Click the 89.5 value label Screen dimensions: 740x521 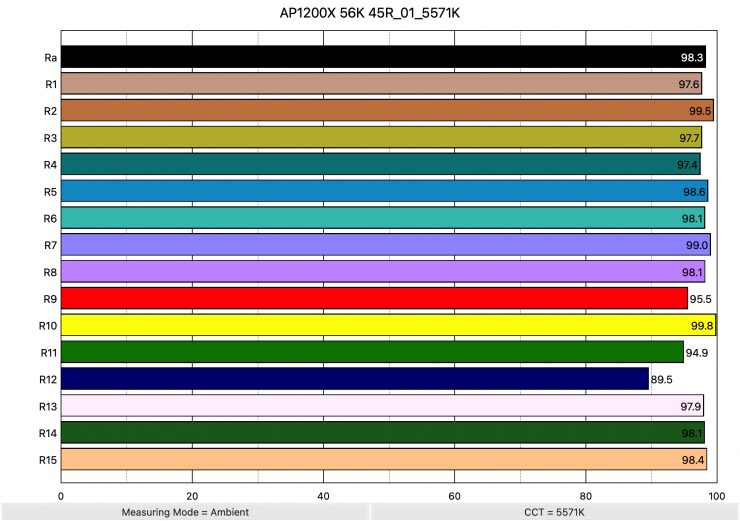pyautogui.click(x=662, y=380)
